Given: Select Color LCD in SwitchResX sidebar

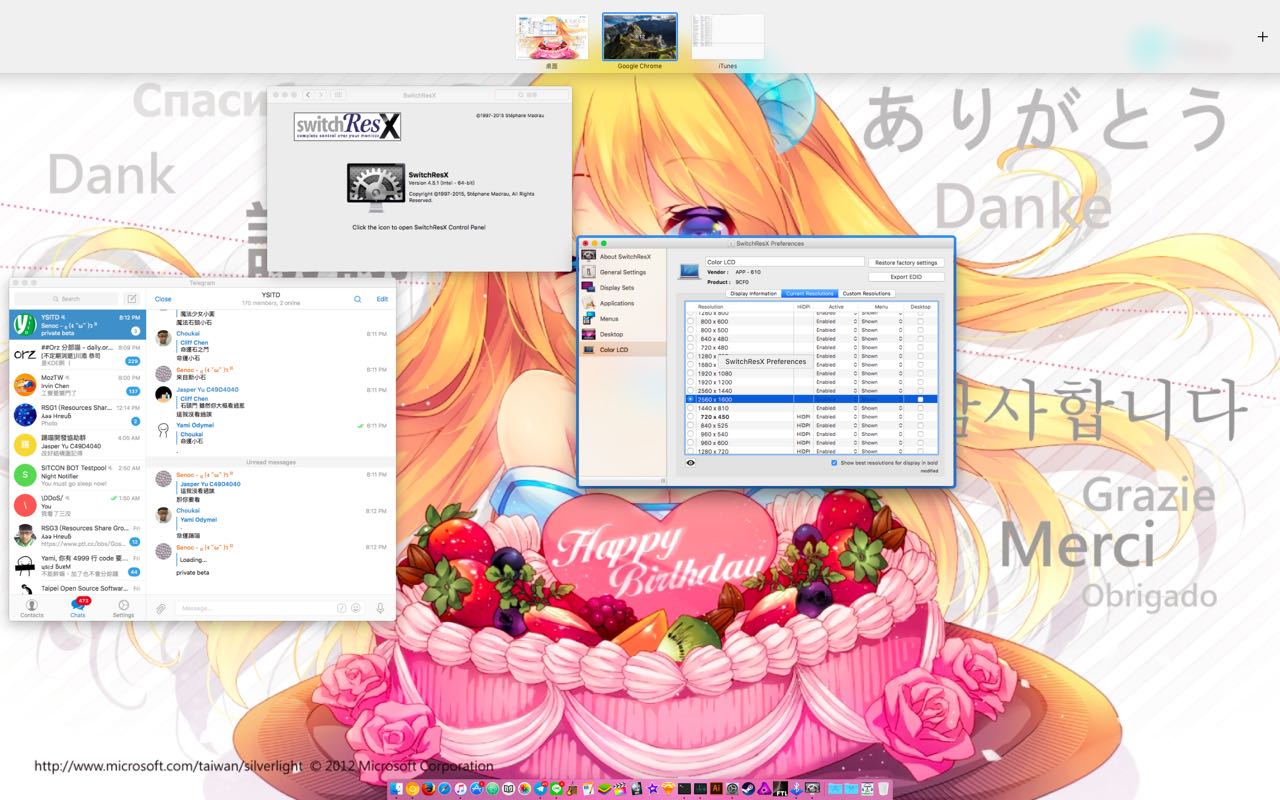Looking at the screenshot, I should pyautogui.click(x=623, y=350).
